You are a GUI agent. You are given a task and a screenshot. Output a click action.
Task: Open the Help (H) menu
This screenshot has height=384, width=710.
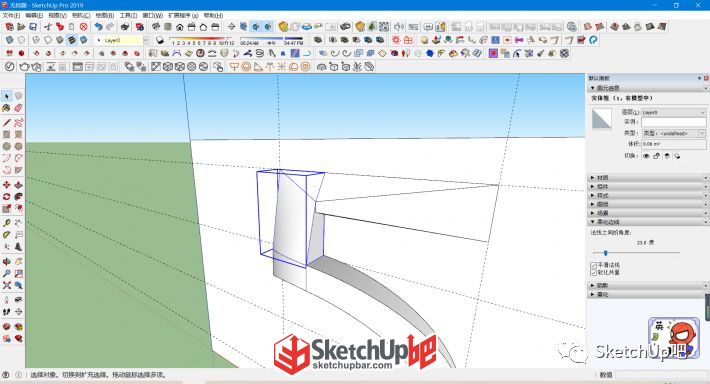pyautogui.click(x=213, y=15)
